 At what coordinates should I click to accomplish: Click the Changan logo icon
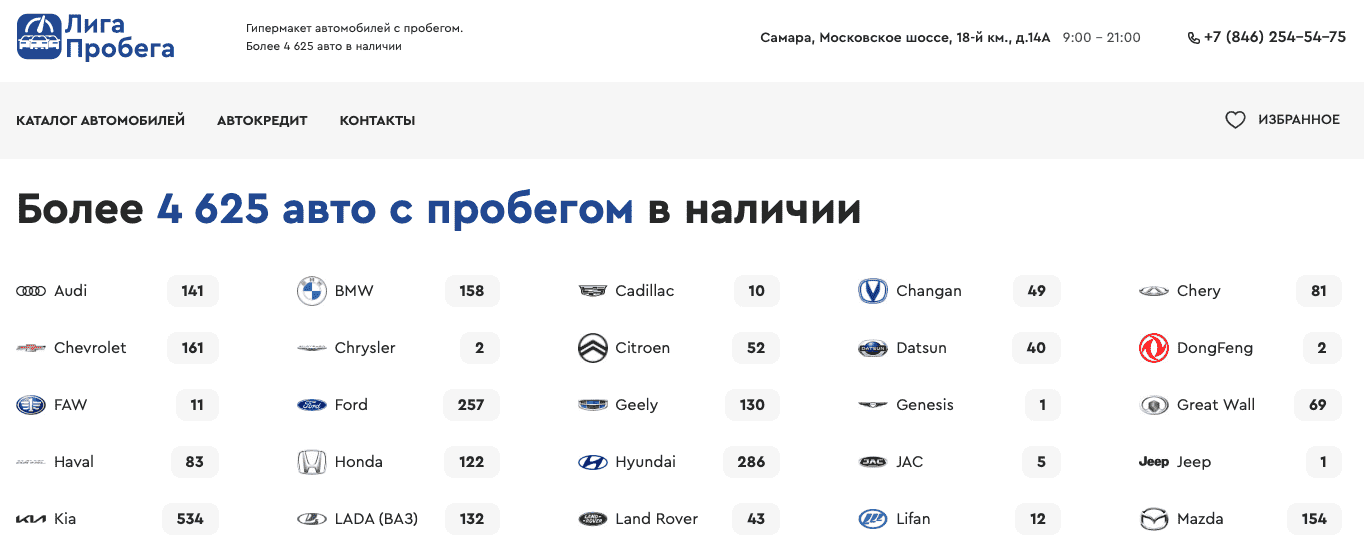tap(873, 291)
